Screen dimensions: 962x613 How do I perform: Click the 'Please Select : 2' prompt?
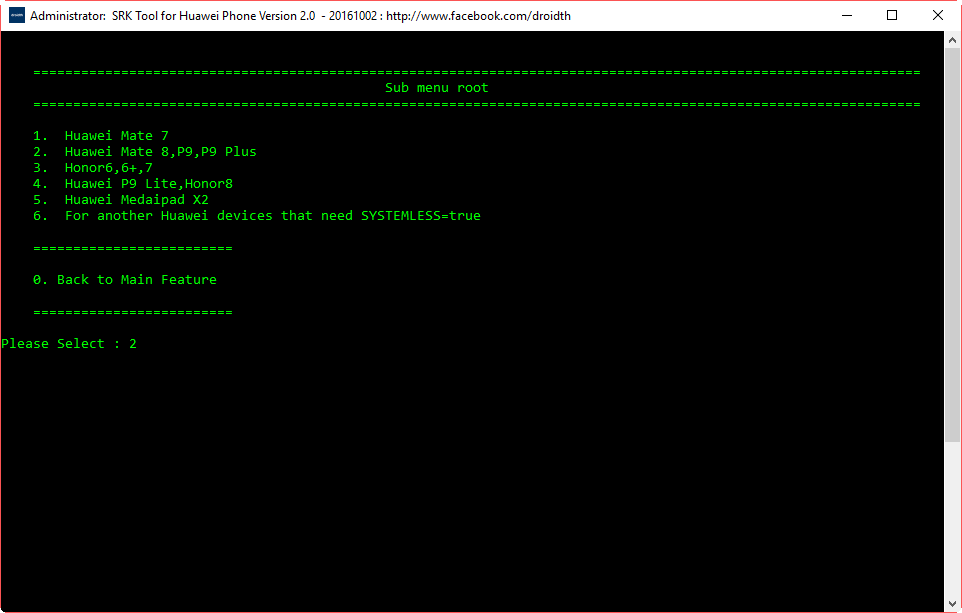click(x=69, y=344)
